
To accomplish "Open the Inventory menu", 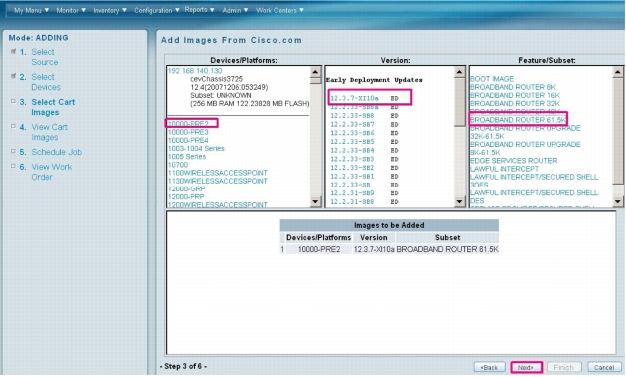I will pos(110,10).
